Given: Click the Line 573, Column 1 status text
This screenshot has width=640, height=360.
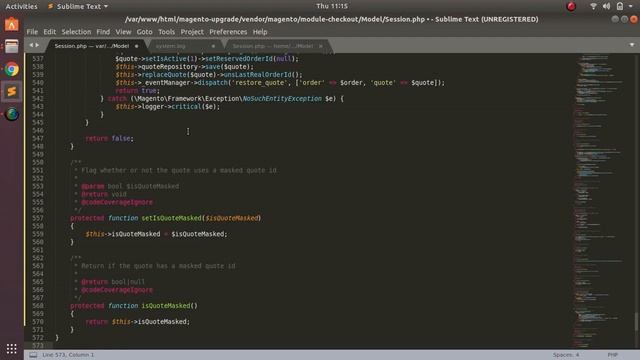Looking at the screenshot, I should click(x=68, y=355).
